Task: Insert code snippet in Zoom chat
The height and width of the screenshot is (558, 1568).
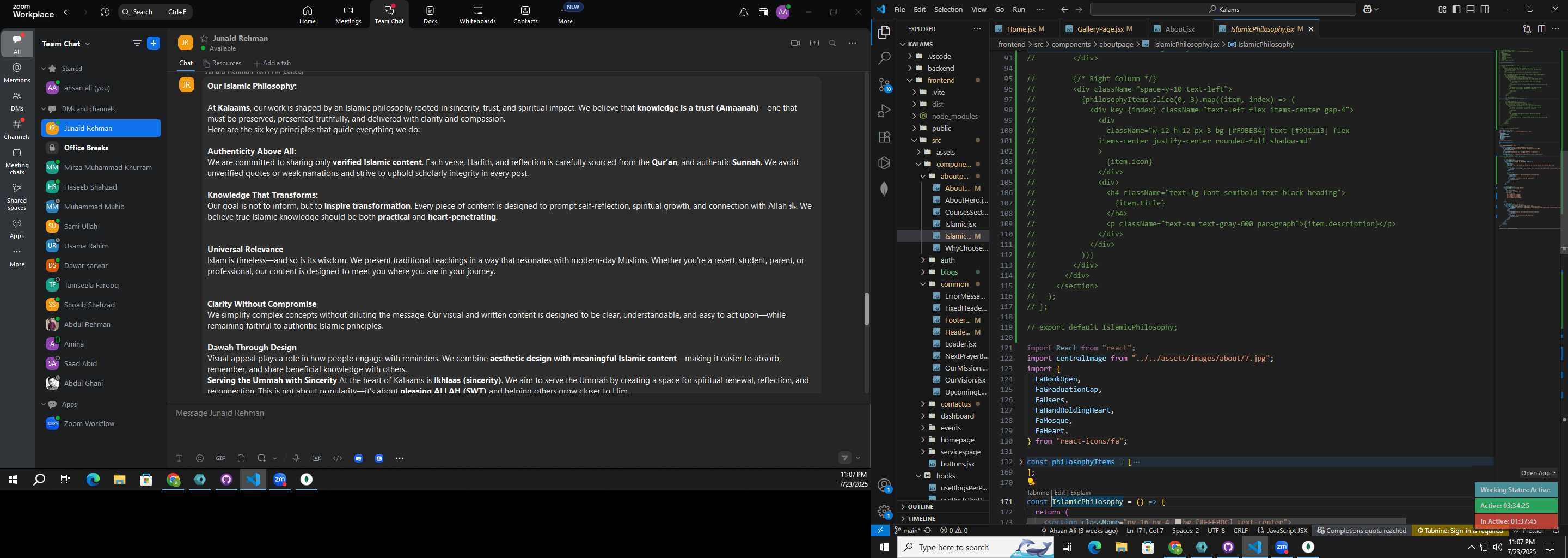Action: tap(338, 458)
